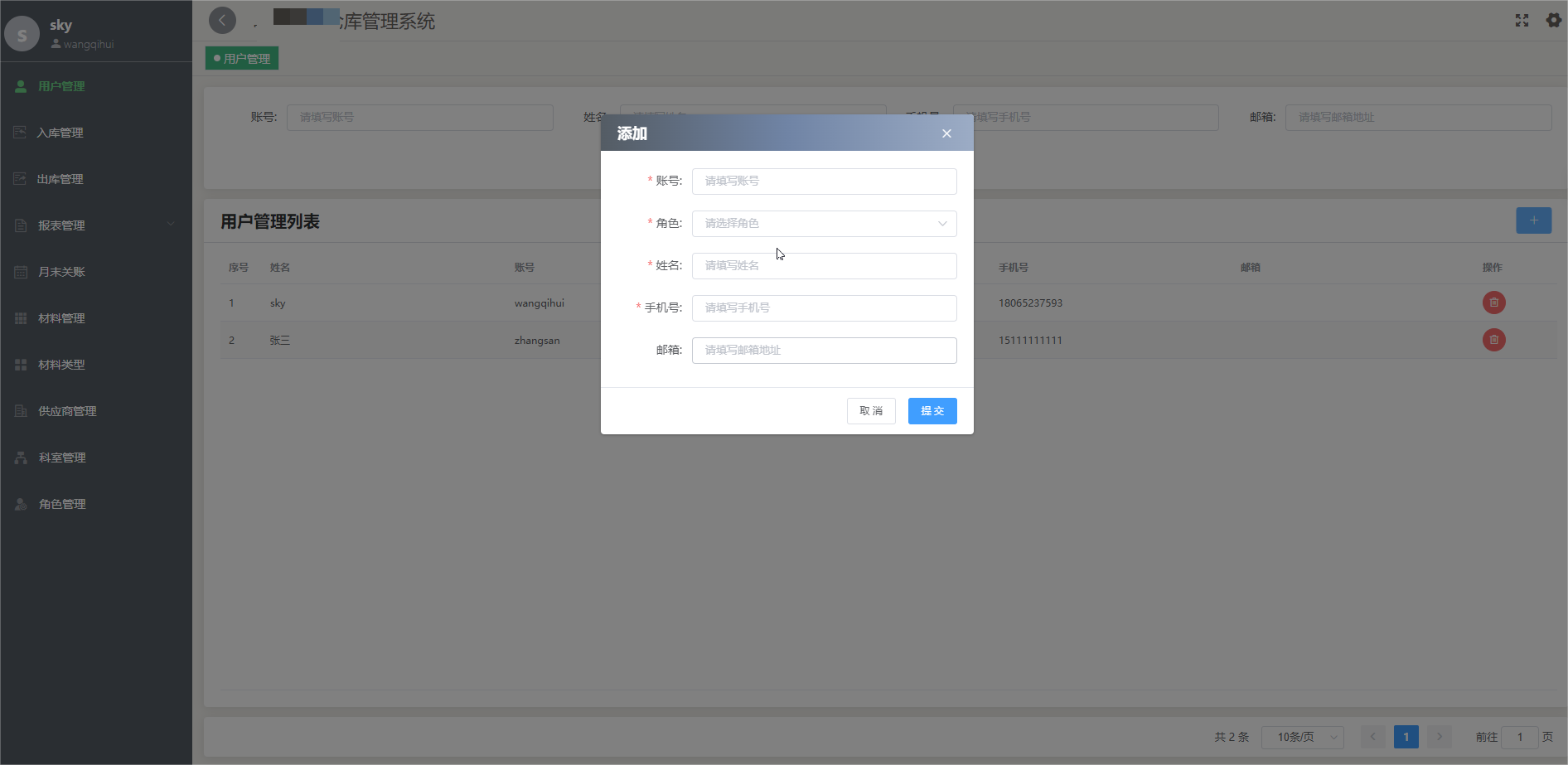Go to previous page arrow
Screen dimensions: 1568x765
[1372, 737]
